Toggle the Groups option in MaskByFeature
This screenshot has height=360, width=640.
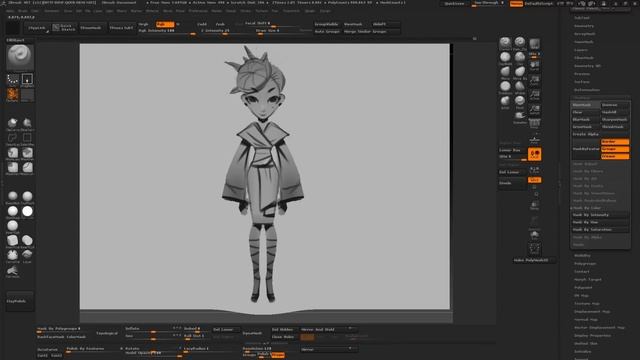tap(615, 149)
